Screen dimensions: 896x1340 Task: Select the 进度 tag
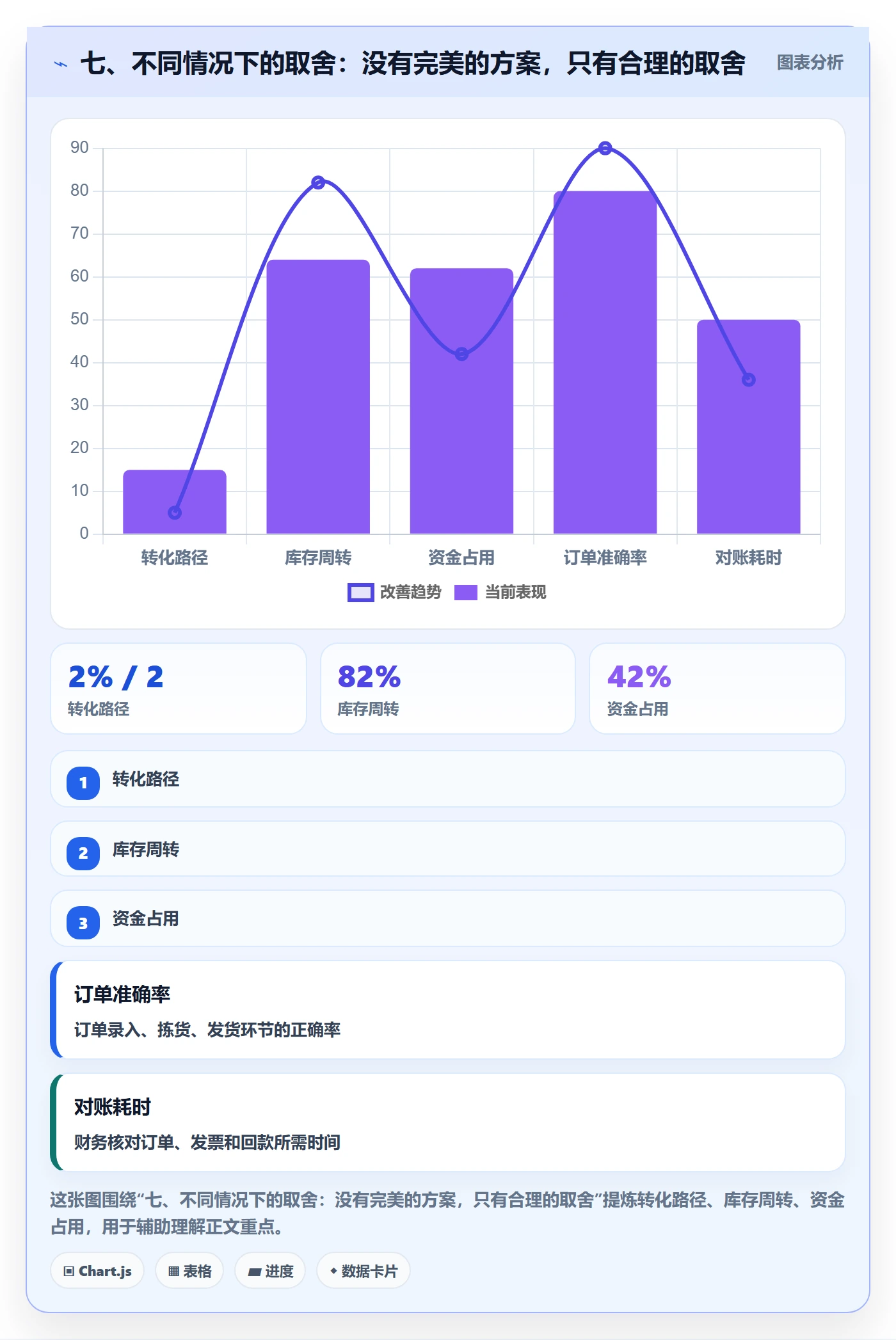click(270, 1271)
